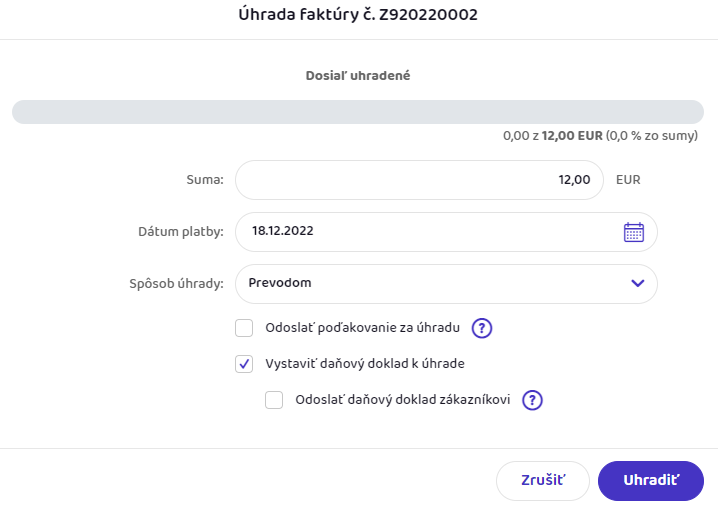Tick Odoslať daňový doklad zákazníkovi checkbox
Image resolution: width=718 pixels, height=508 pixels.
274,400
